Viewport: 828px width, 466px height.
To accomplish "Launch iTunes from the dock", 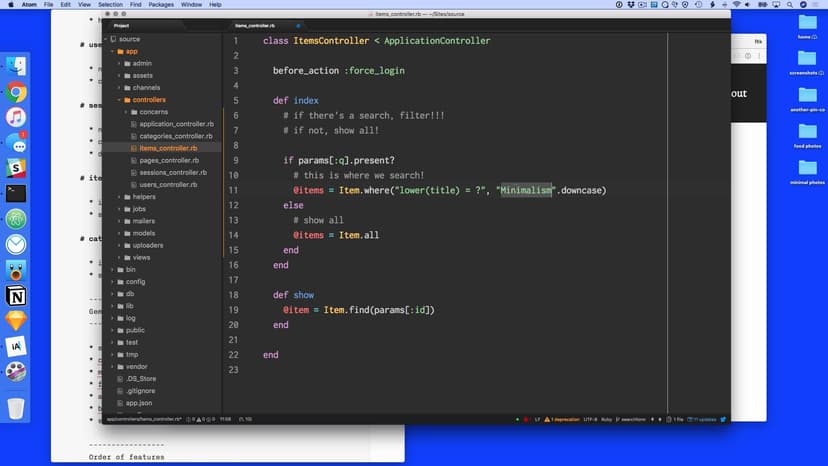I will click(16, 118).
